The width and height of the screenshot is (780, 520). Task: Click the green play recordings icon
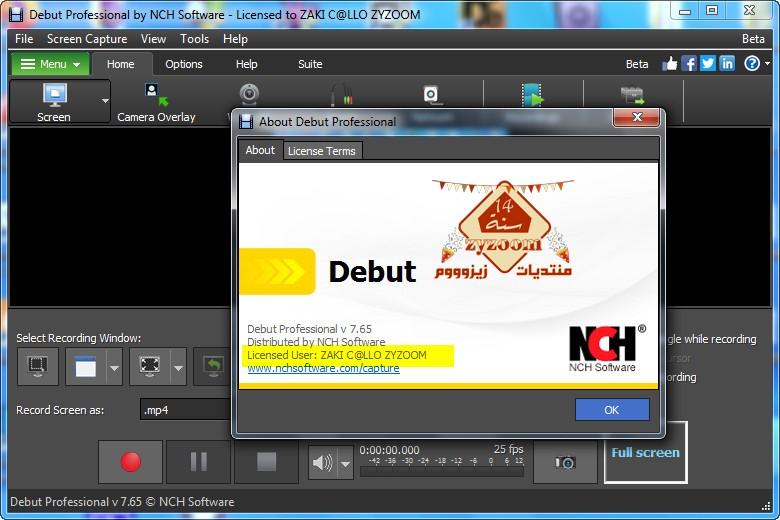click(531, 95)
